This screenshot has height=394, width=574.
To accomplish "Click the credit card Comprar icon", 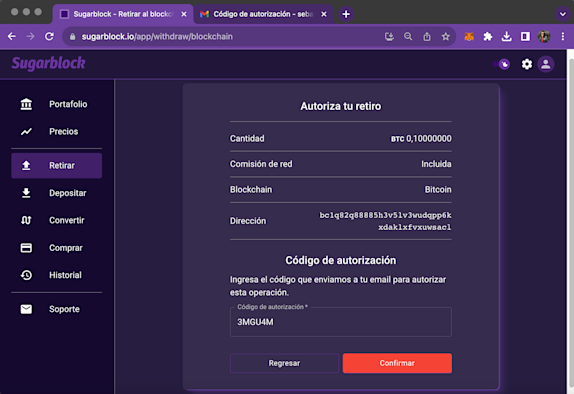I will click(x=26, y=248).
